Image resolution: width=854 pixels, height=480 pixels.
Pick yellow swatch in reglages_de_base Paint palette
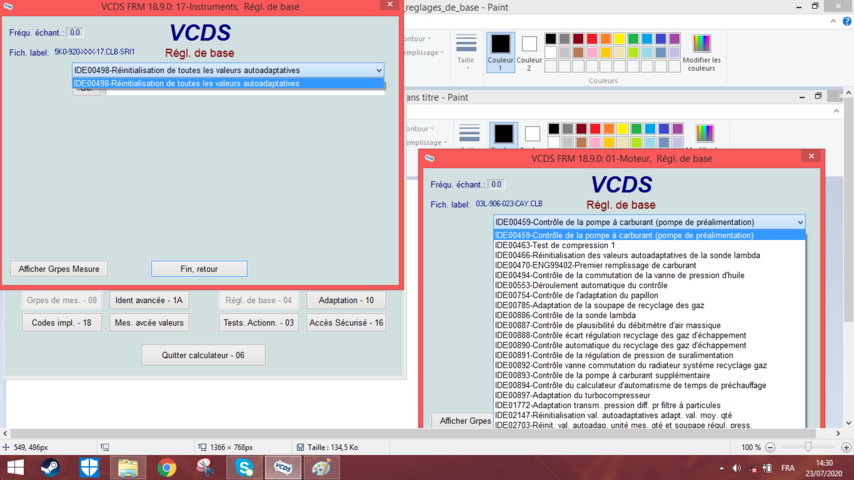point(619,39)
